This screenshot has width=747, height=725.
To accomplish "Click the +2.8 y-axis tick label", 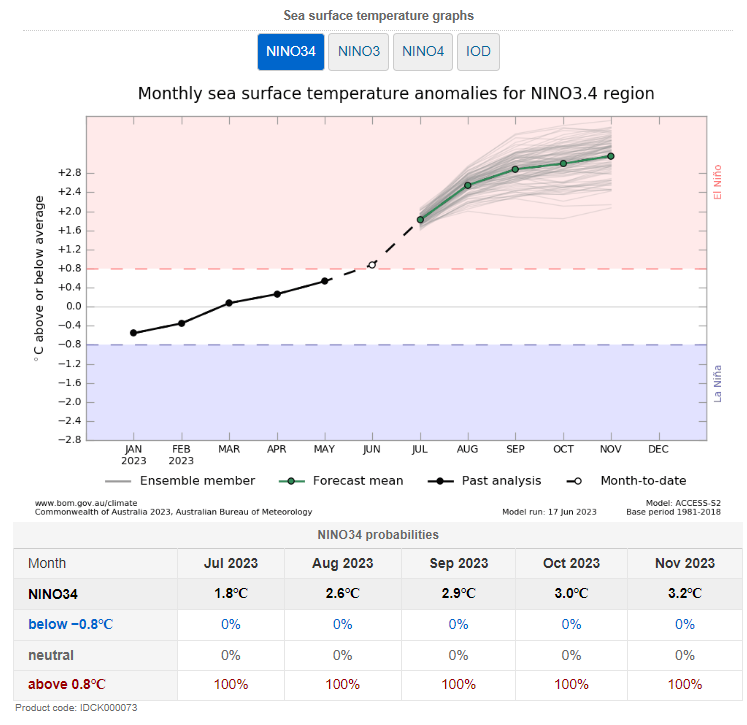I will point(70,173).
